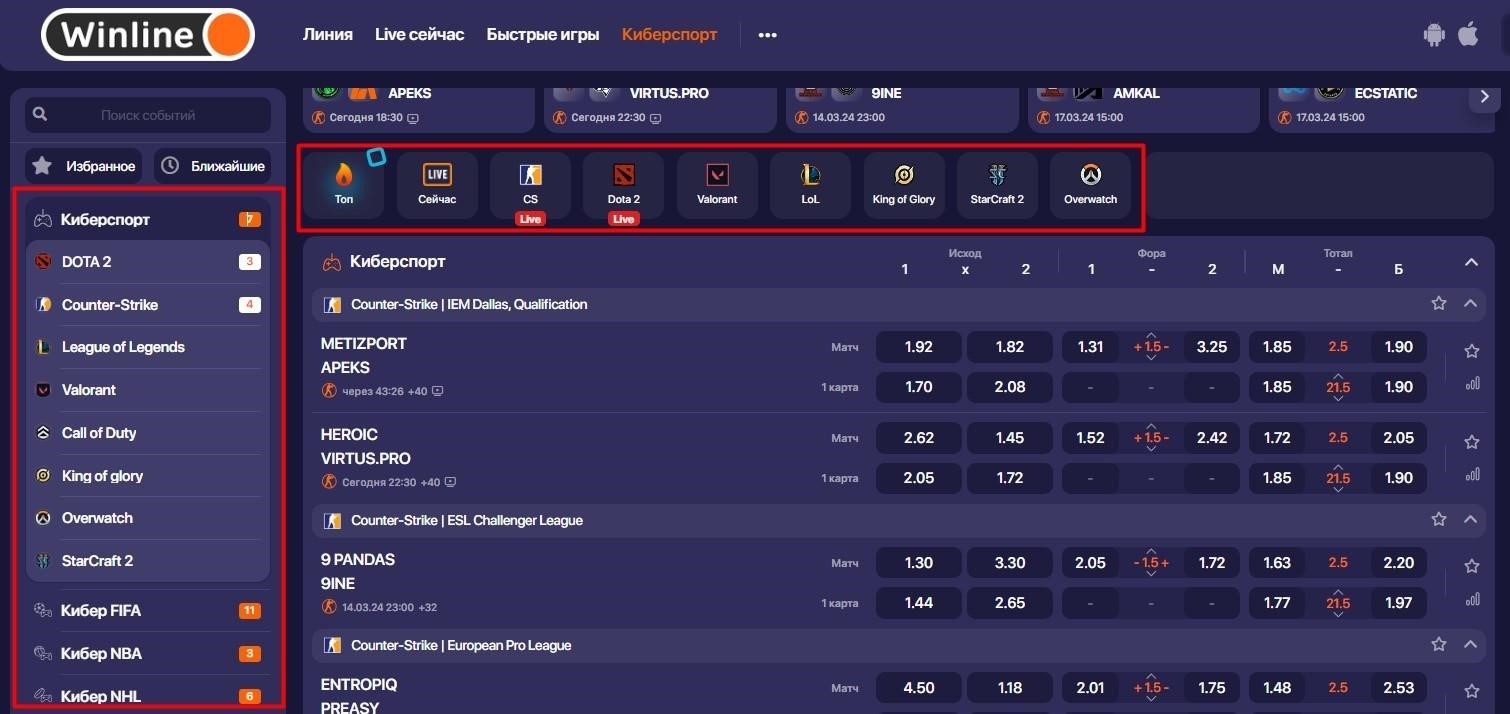Bet on VIRTUS.PRO match win at 1.45
The width and height of the screenshot is (1510, 714).
[x=1010, y=438]
